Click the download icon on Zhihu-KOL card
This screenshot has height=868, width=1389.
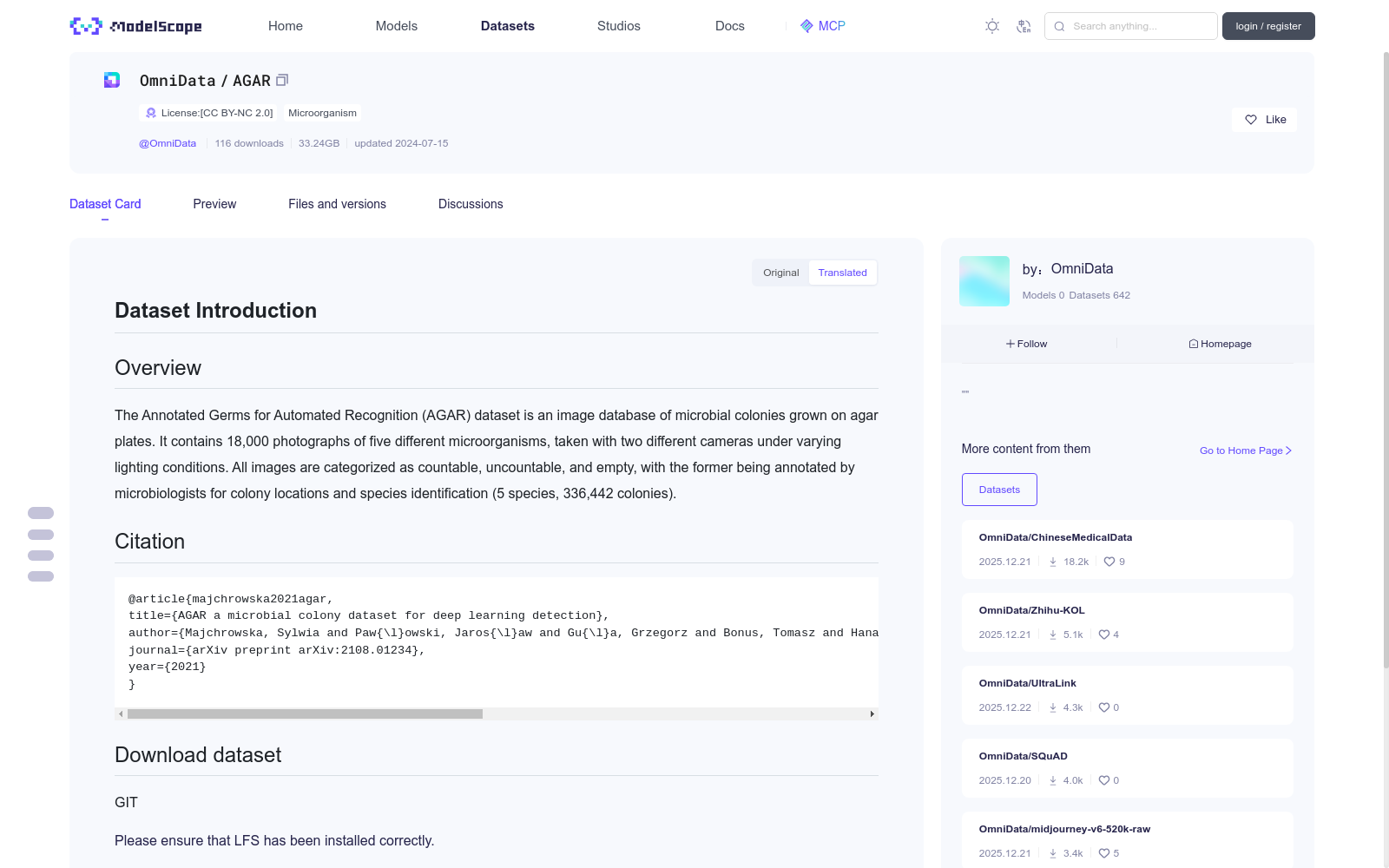coord(1053,635)
